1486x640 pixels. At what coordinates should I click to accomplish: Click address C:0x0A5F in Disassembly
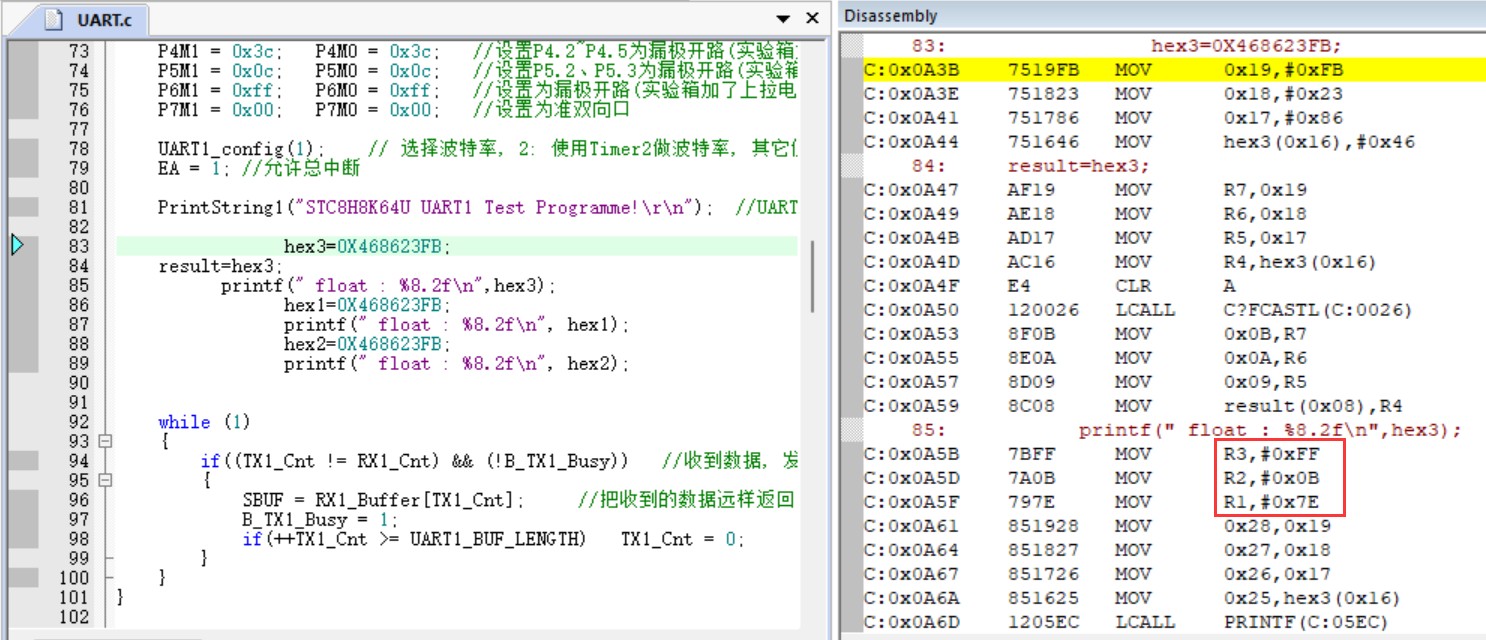coord(910,502)
